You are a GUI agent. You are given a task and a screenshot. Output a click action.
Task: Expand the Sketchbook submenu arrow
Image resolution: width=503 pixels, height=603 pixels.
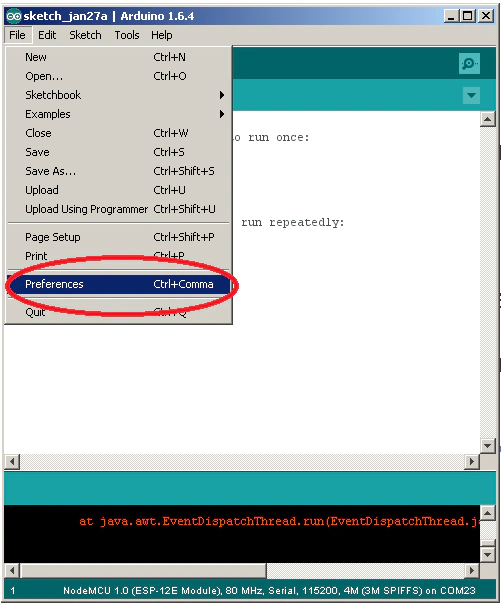click(222, 95)
